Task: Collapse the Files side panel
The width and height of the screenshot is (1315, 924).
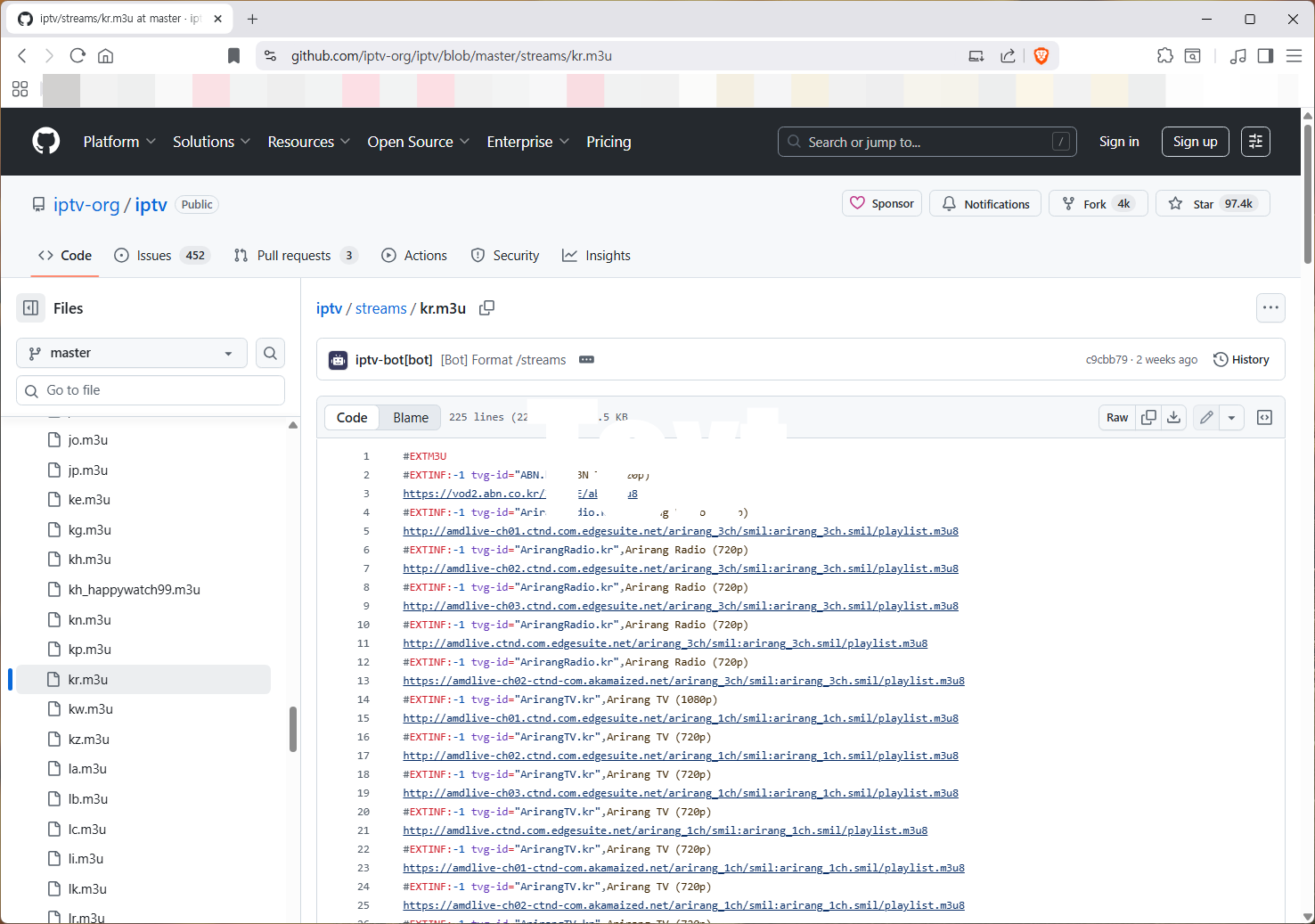Action: (31, 308)
